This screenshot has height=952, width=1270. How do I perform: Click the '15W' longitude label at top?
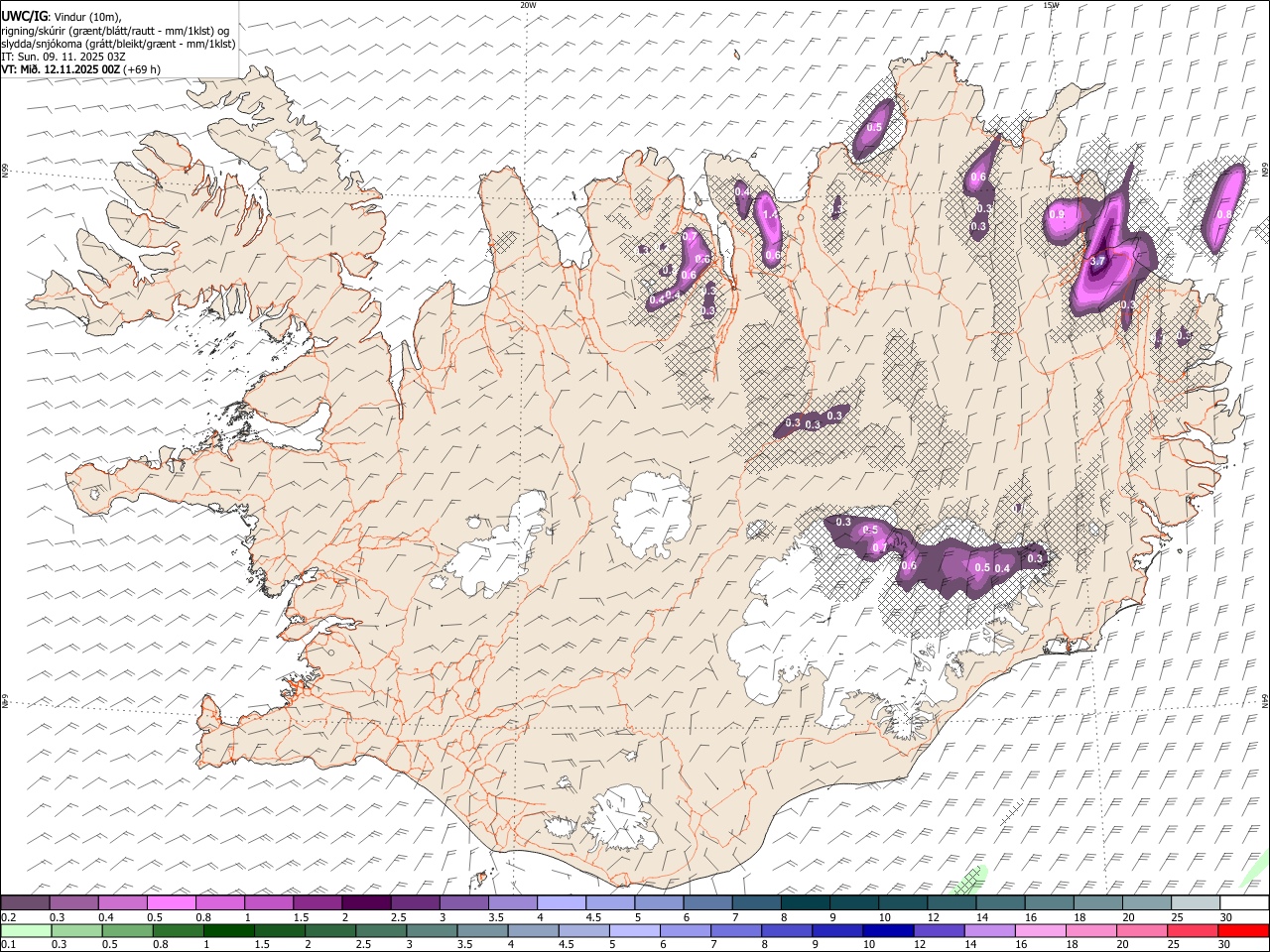[1051, 5]
